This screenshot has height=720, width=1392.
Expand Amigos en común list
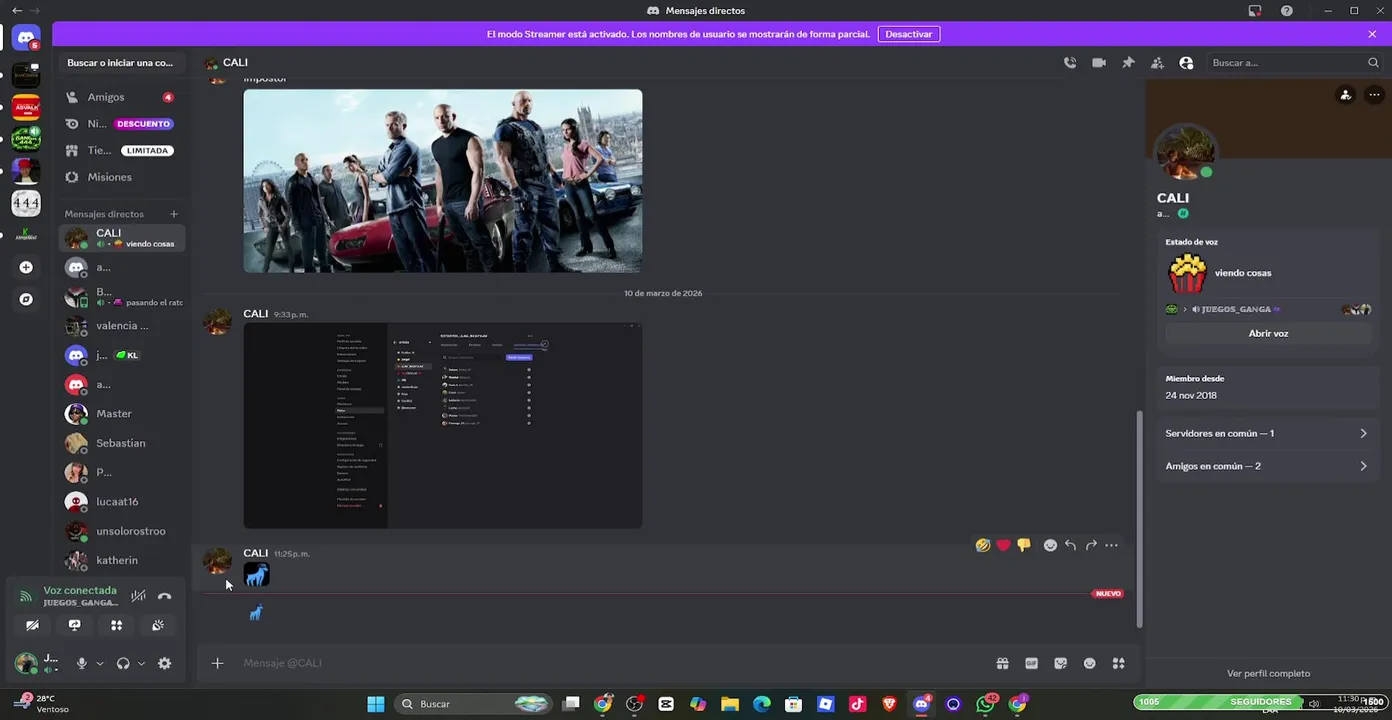click(1268, 466)
